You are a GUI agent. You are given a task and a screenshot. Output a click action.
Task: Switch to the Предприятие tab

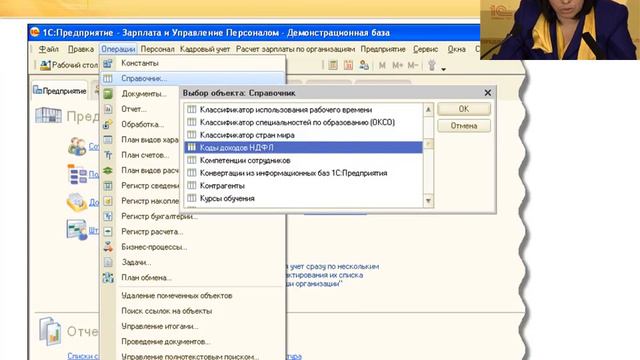tap(60, 91)
